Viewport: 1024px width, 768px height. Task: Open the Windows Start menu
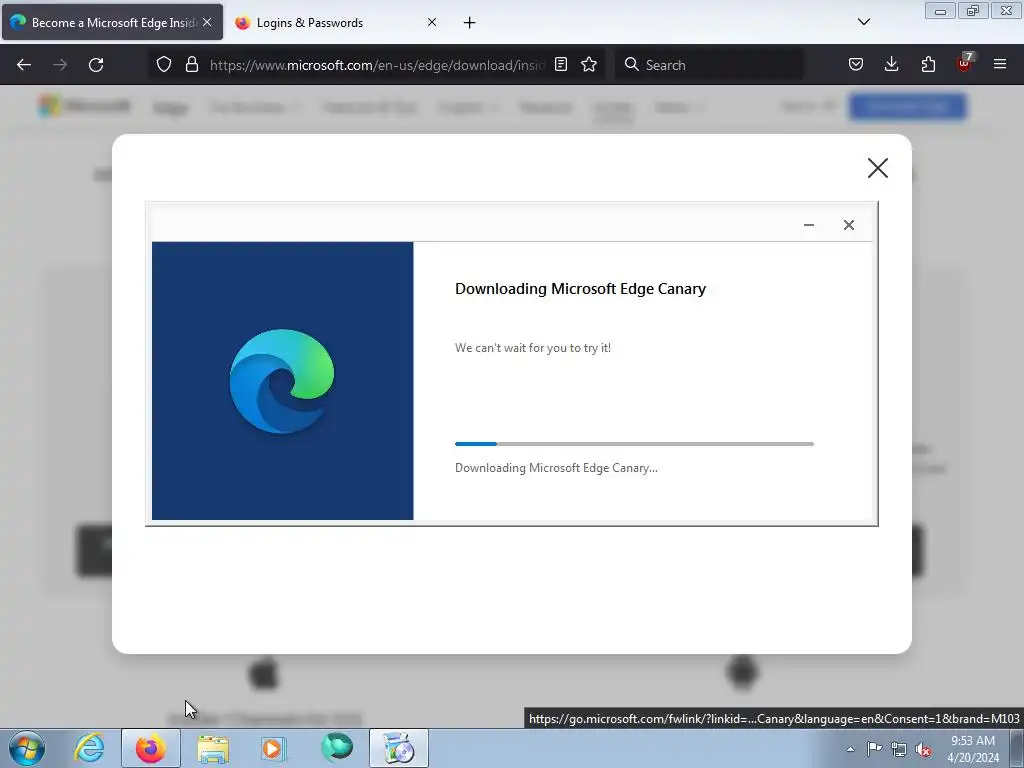[x=27, y=748]
